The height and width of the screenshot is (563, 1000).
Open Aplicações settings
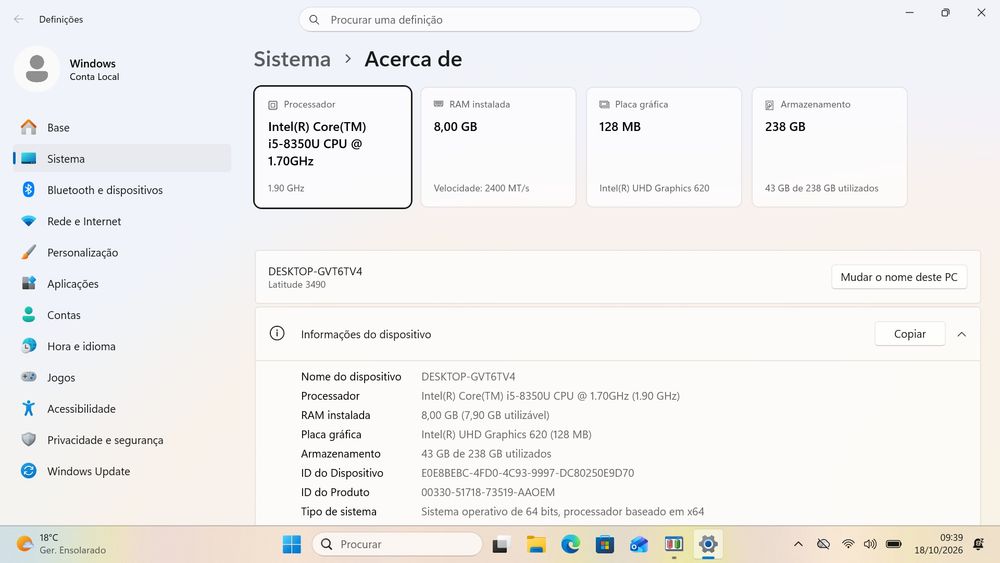point(122,284)
